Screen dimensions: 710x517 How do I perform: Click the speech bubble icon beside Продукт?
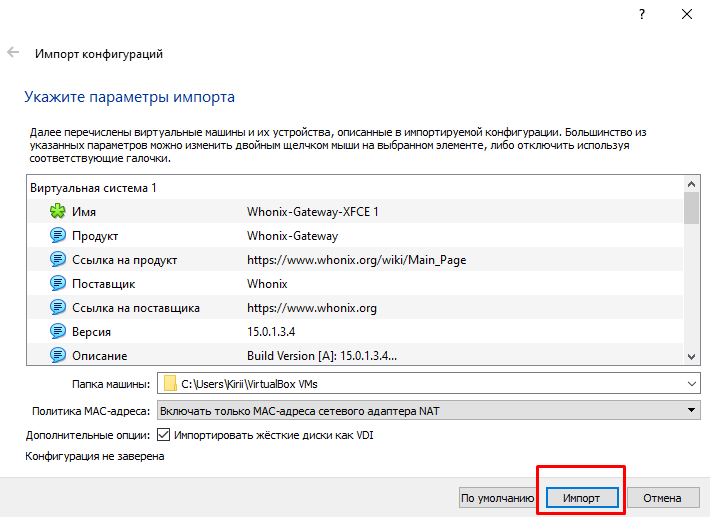pyautogui.click(x=58, y=235)
